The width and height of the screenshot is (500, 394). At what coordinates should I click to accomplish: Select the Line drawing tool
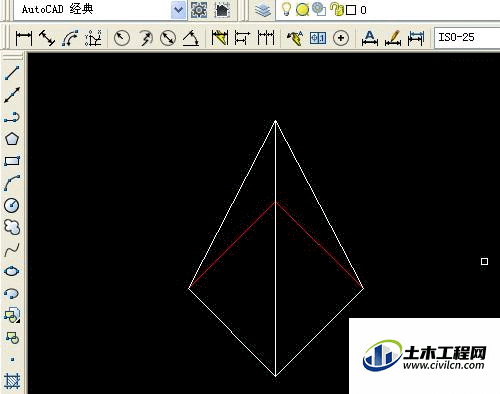click(x=12, y=73)
